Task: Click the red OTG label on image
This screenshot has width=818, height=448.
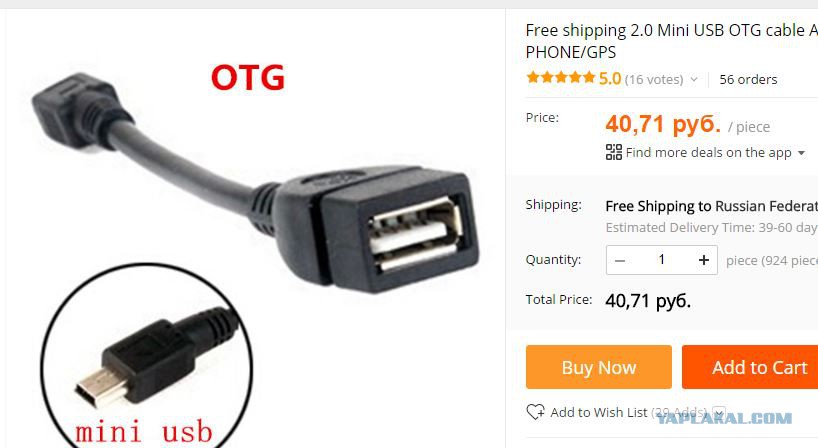Action: (x=248, y=78)
